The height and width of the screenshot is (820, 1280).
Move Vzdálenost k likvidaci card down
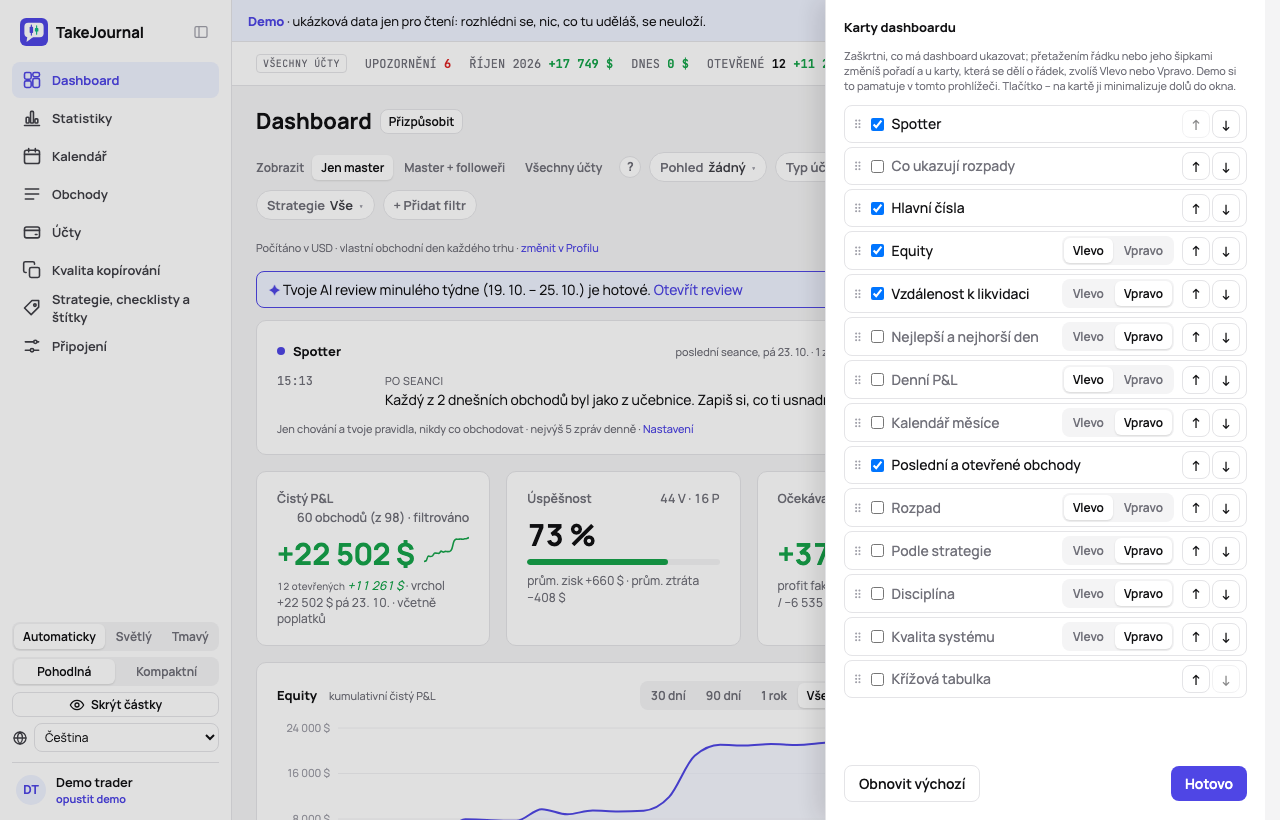coord(1225,294)
